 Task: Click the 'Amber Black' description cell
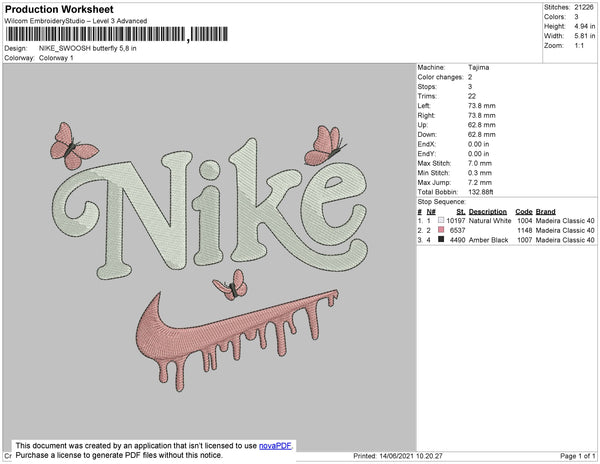tap(488, 240)
